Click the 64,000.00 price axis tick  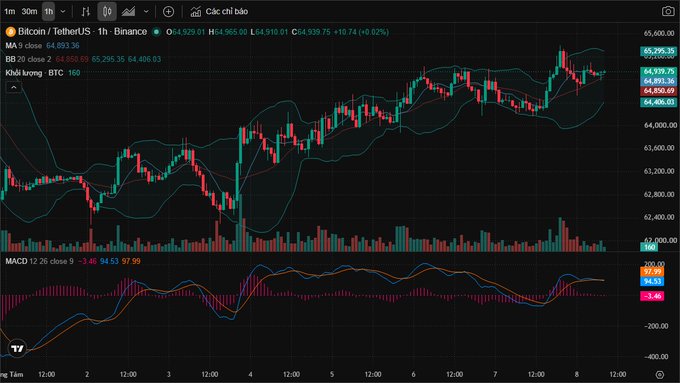[x=659, y=125]
